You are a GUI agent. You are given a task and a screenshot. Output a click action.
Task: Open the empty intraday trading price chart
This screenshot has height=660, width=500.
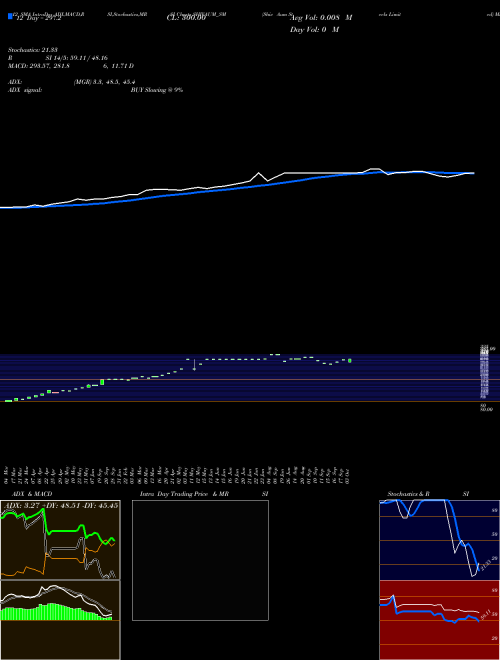200,560
